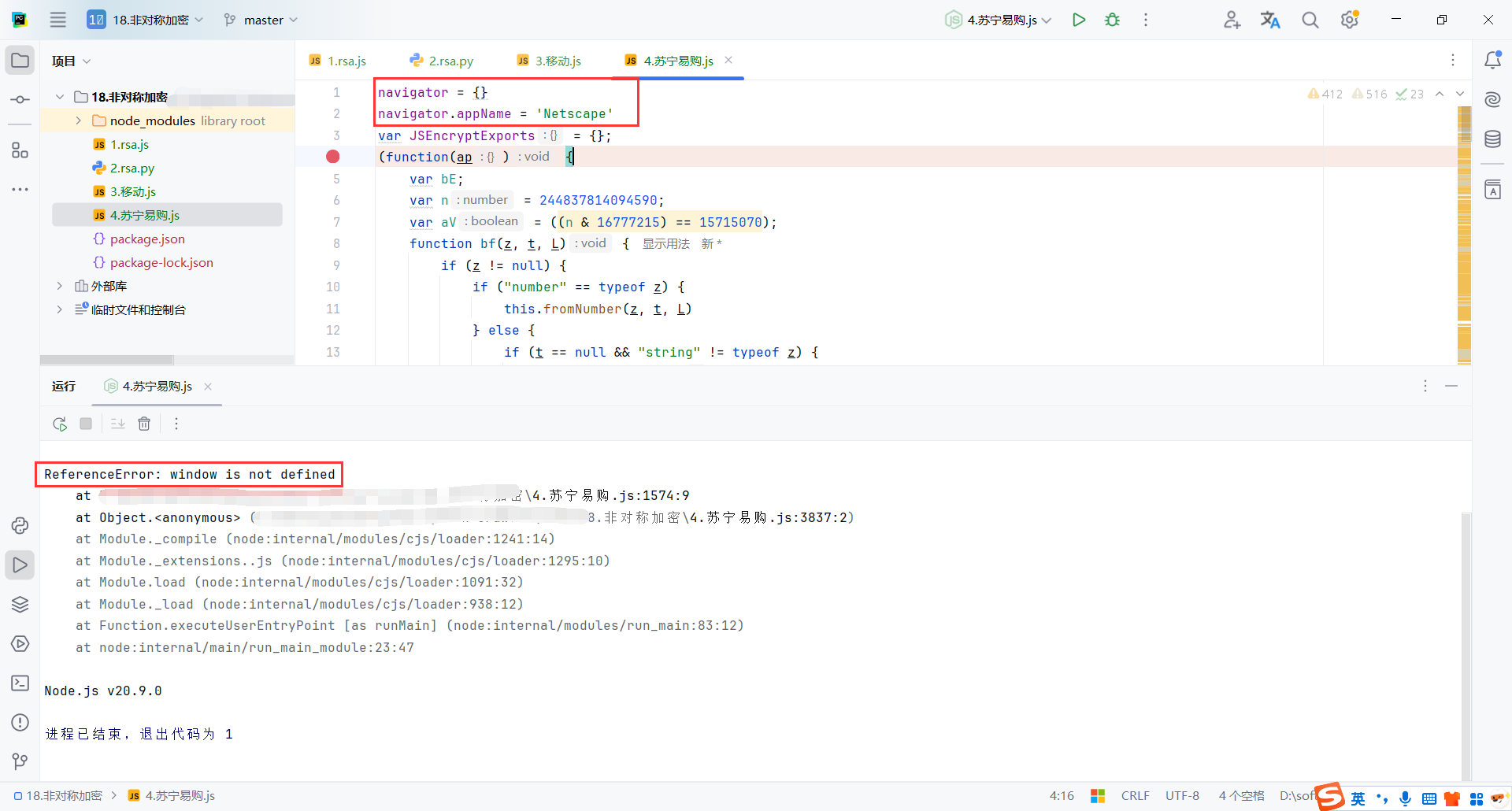Viewport: 1512px width, 811px height.
Task: Open the Services tool window
Action: tap(20, 643)
